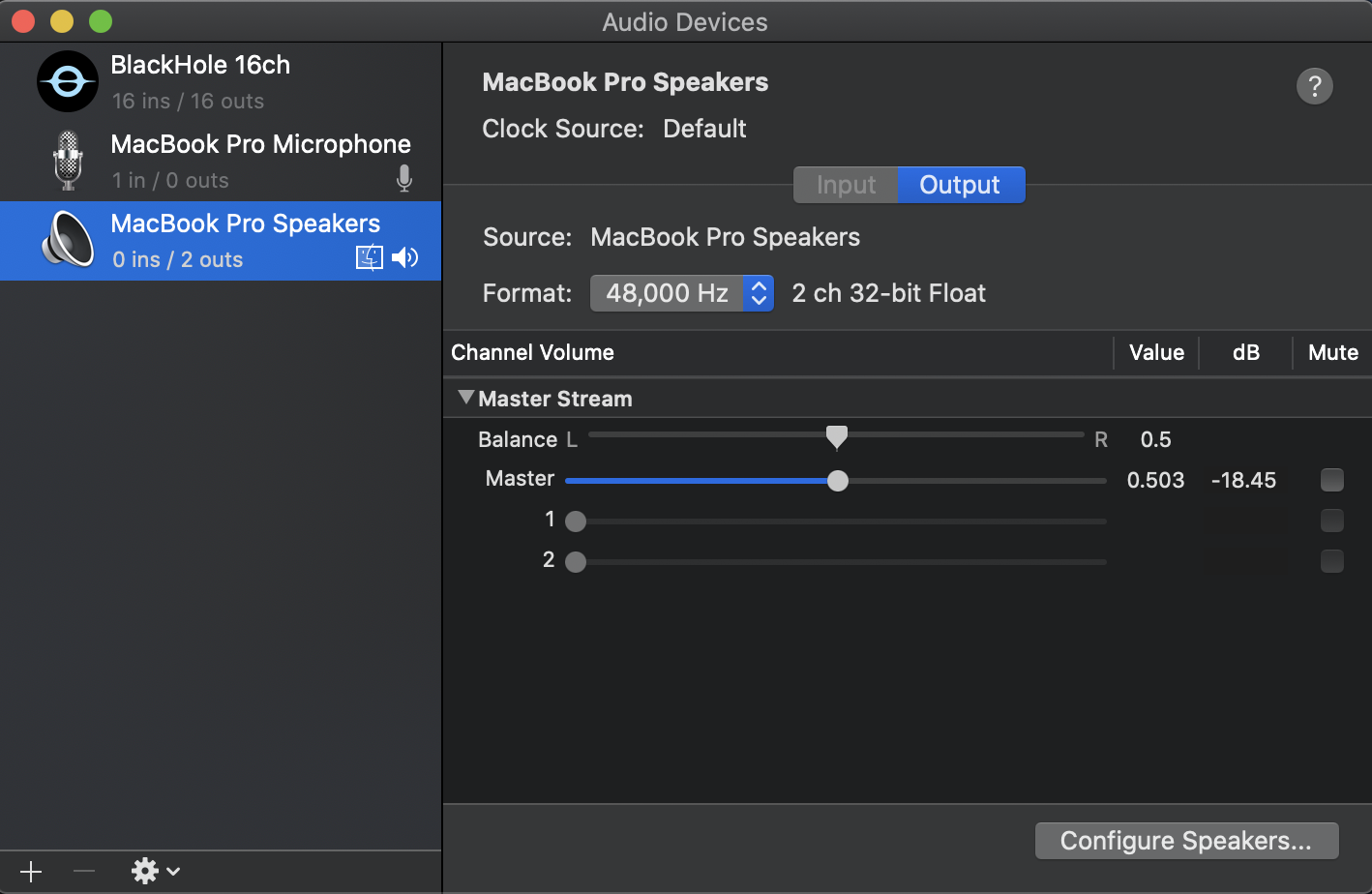Click the '2 ch 32-bit Float' text
Screen dimensions: 1372x894
point(889,293)
